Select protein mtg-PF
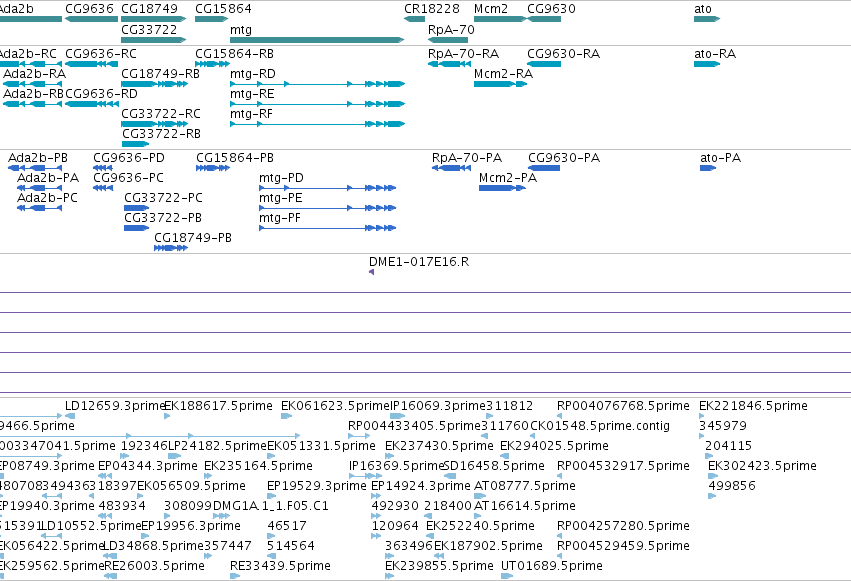Viewport: 851px width, 581px height. (x=328, y=228)
